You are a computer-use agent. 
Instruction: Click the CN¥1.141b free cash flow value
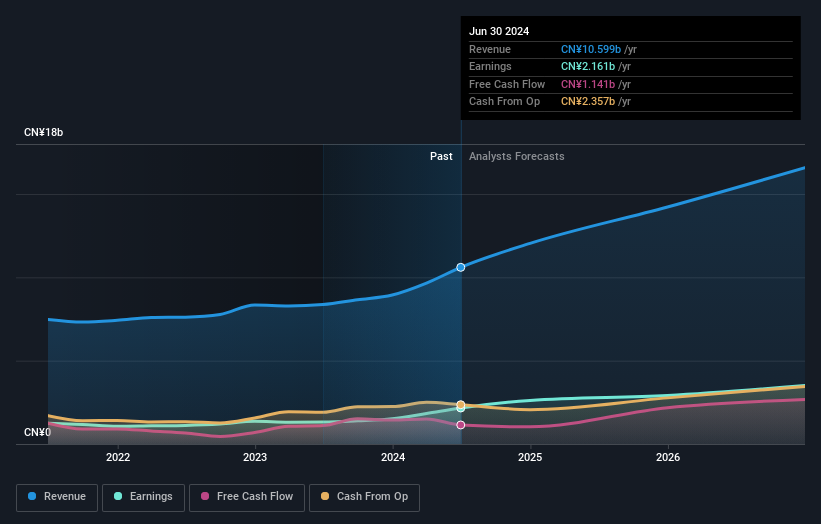(x=588, y=84)
